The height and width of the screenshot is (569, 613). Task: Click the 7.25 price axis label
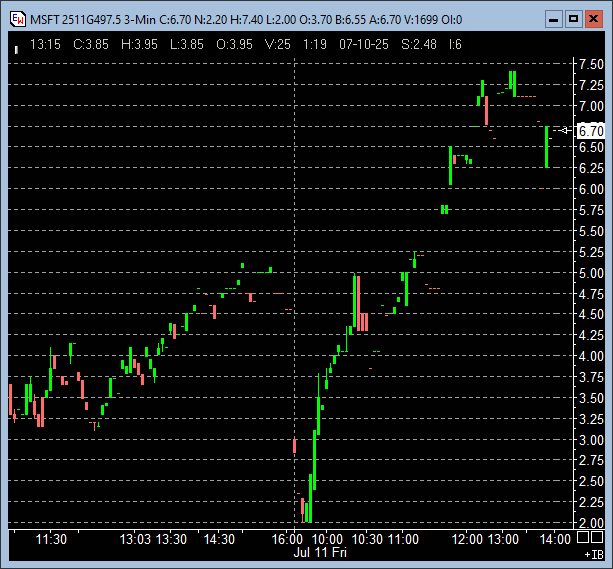click(x=591, y=85)
